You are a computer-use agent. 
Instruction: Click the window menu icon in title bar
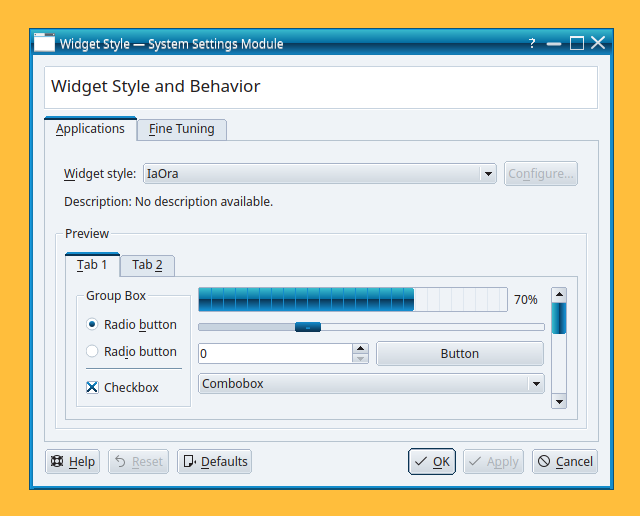point(44,42)
